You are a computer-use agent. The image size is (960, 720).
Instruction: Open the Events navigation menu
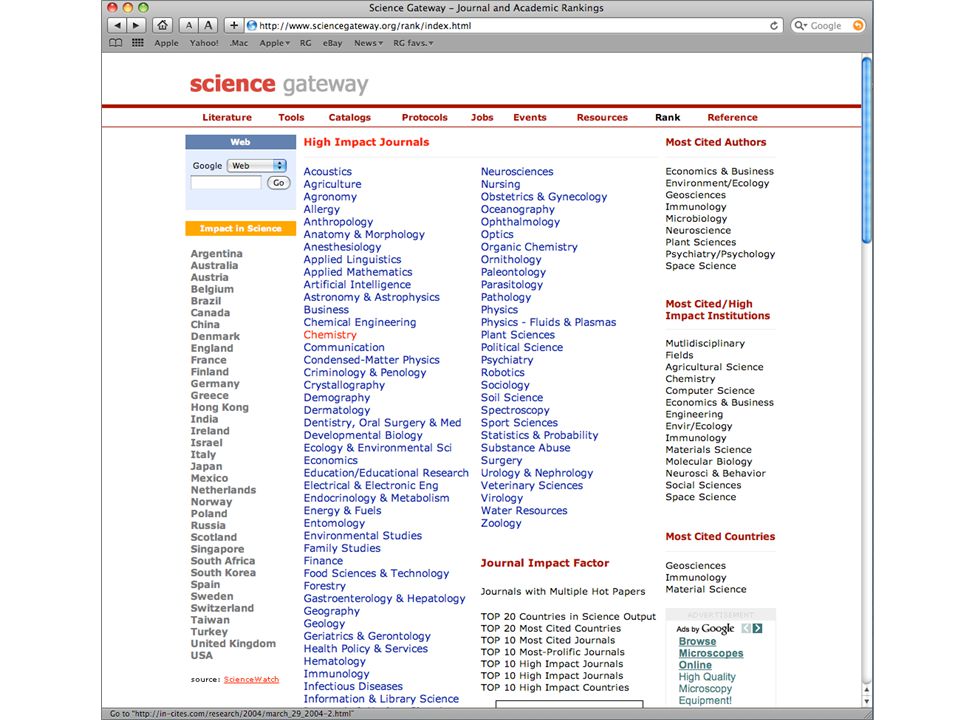click(x=530, y=118)
